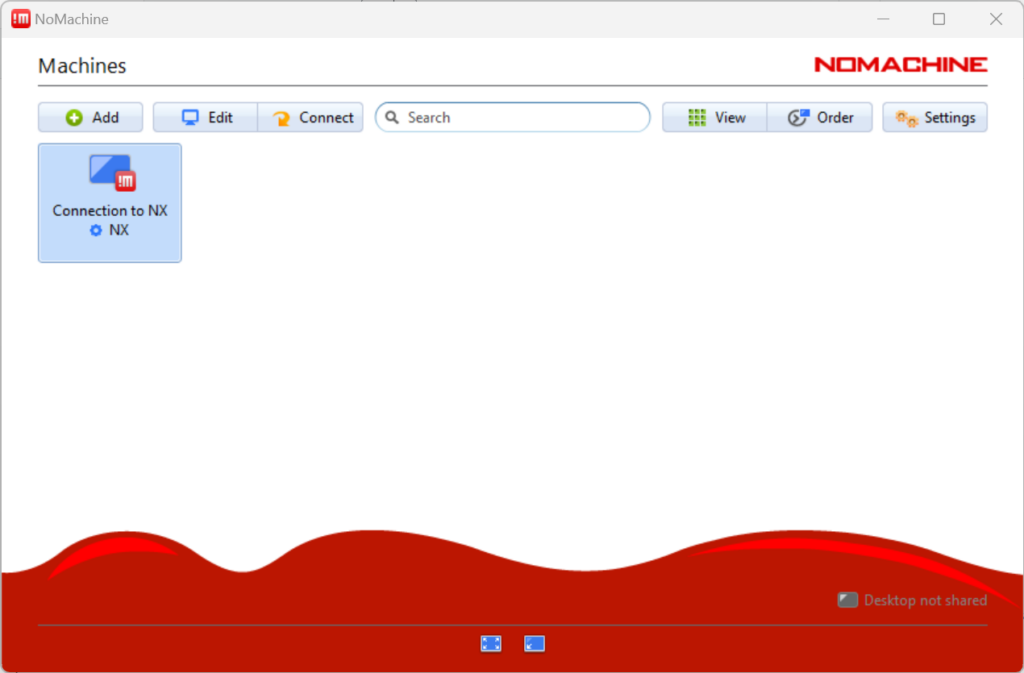The width and height of the screenshot is (1024, 673).
Task: Open the Order sorting options
Action: (x=820, y=117)
